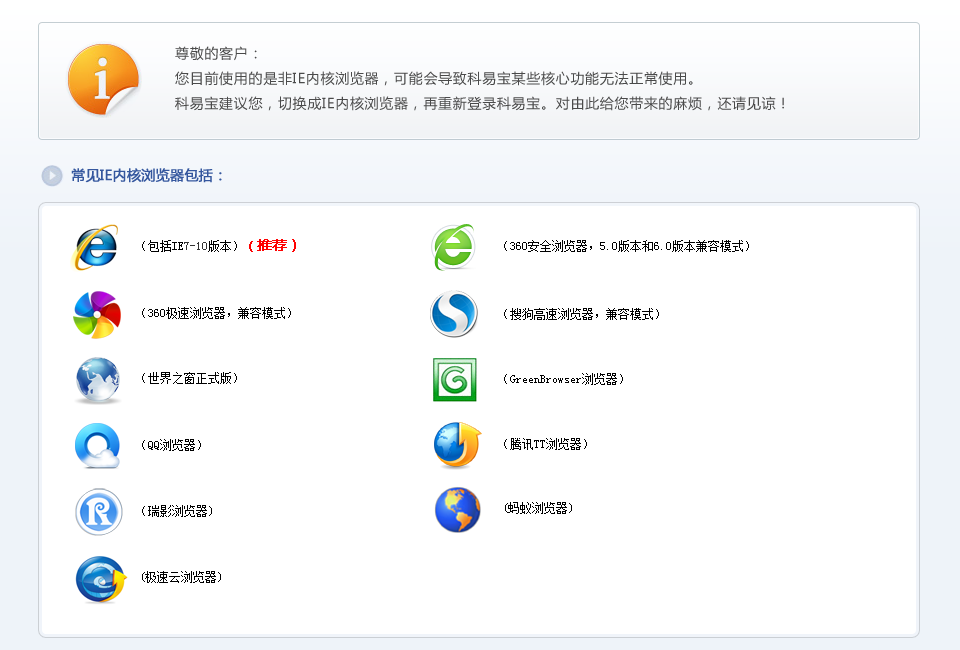Select the （瑞影浏览器） label
The width and height of the screenshot is (960, 650).
177,511
